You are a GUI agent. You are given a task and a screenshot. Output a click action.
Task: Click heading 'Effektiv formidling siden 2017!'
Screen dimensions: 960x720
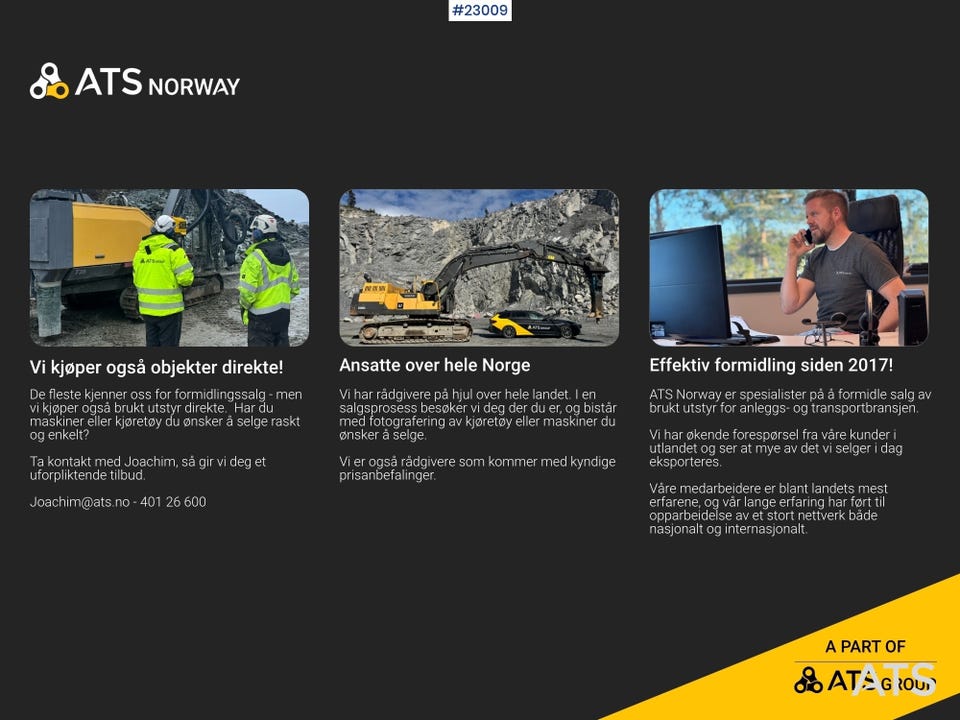771,366
